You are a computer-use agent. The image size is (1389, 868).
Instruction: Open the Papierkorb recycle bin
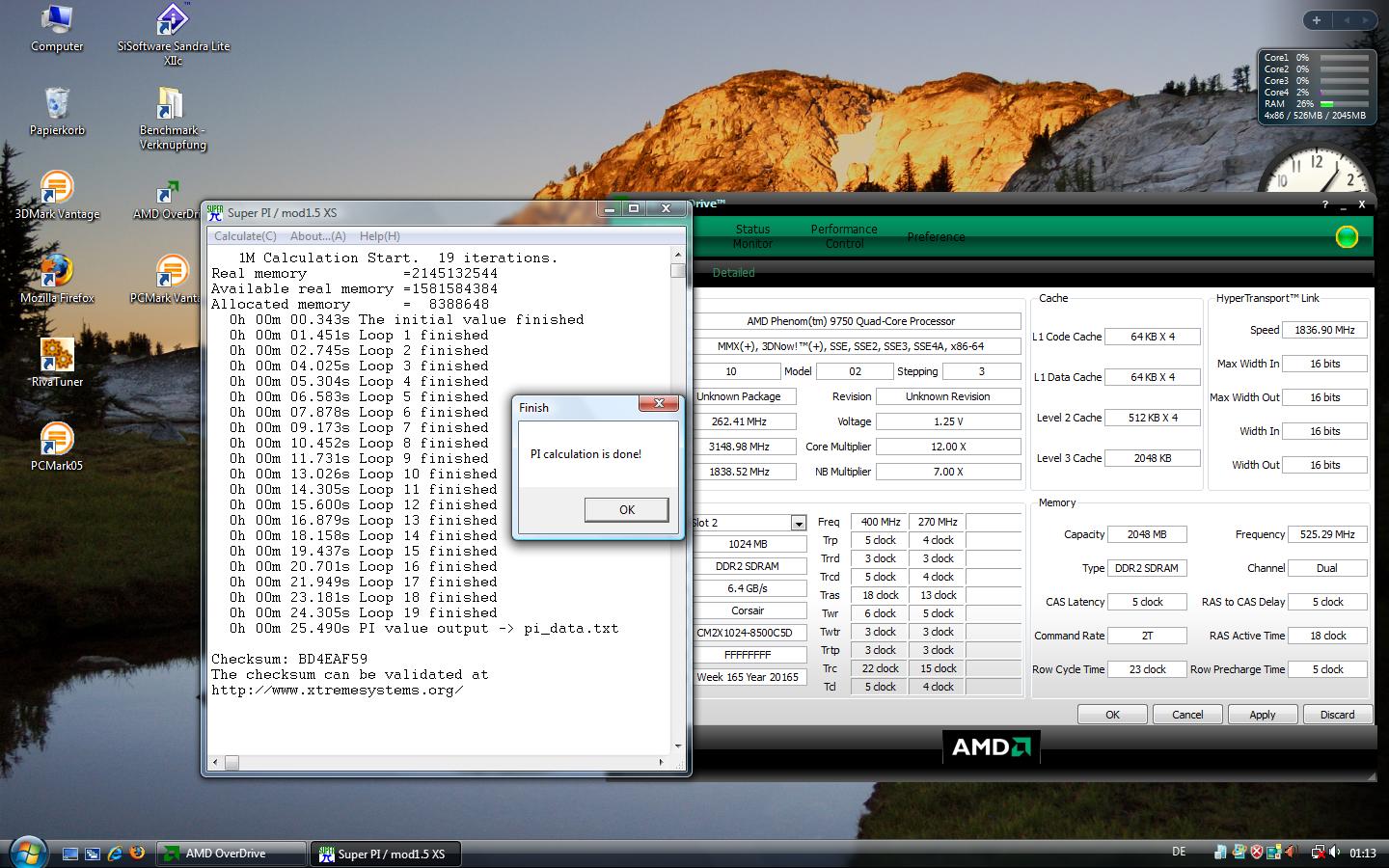(57, 112)
